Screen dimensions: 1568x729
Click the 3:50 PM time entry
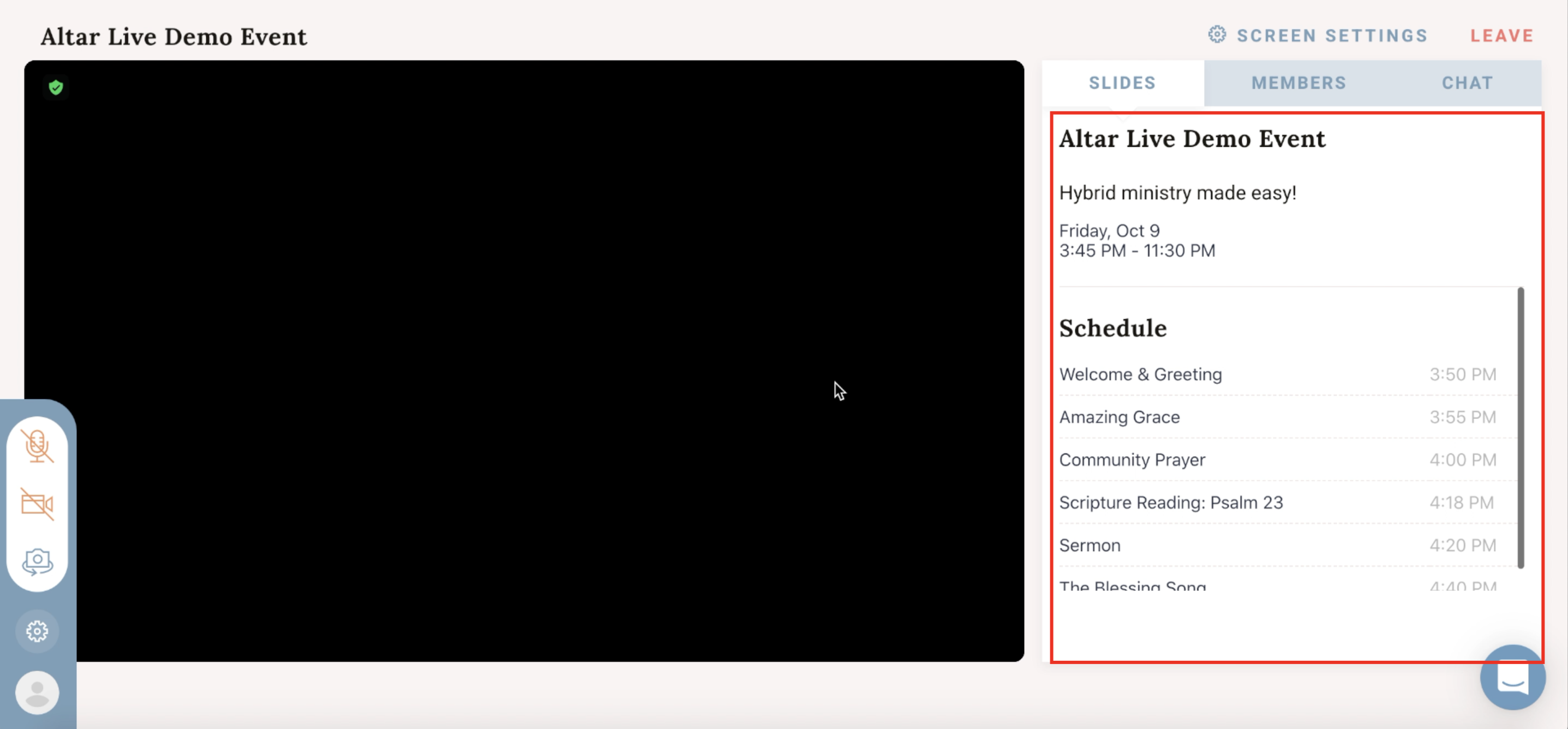[x=1463, y=374]
